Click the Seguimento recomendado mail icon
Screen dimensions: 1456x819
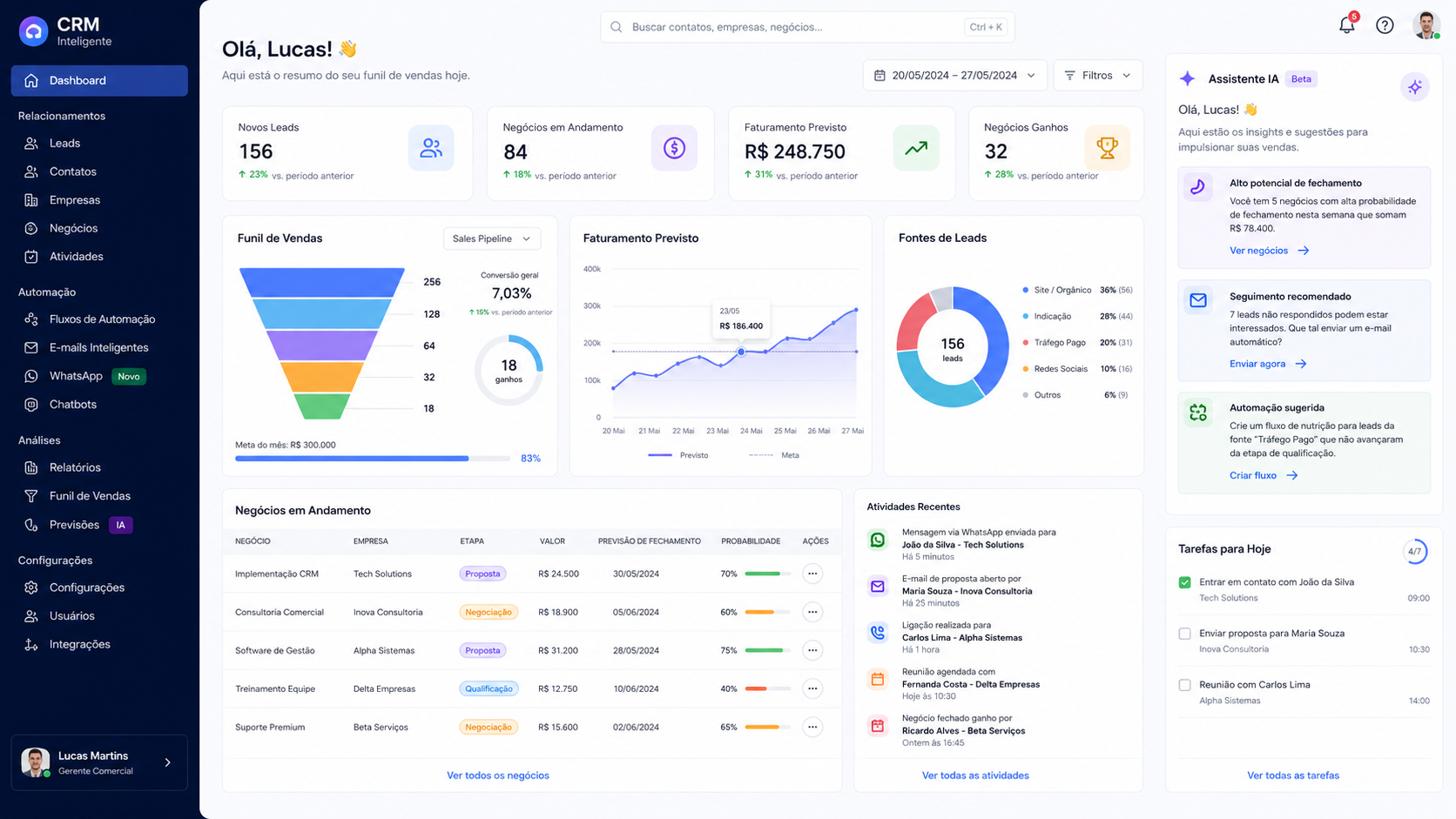1198,300
